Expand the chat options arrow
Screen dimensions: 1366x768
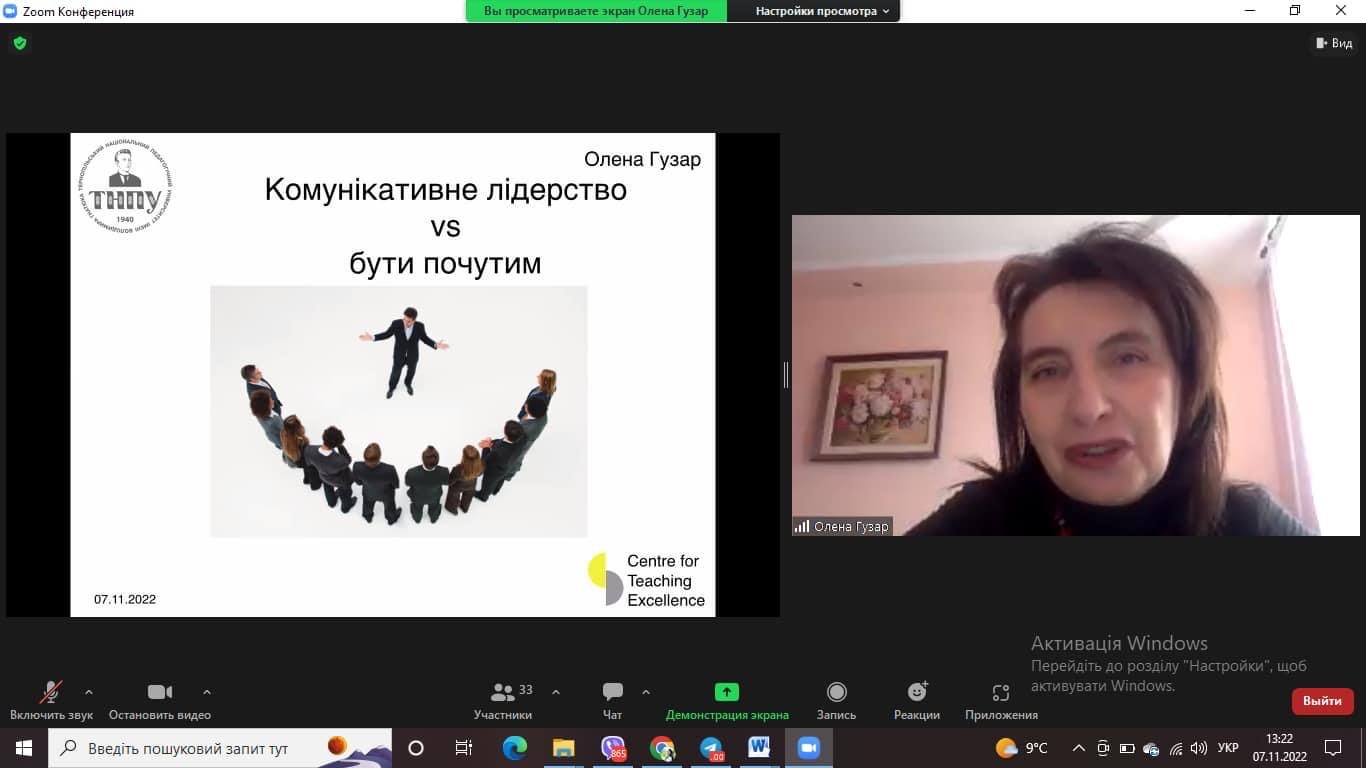(646, 691)
